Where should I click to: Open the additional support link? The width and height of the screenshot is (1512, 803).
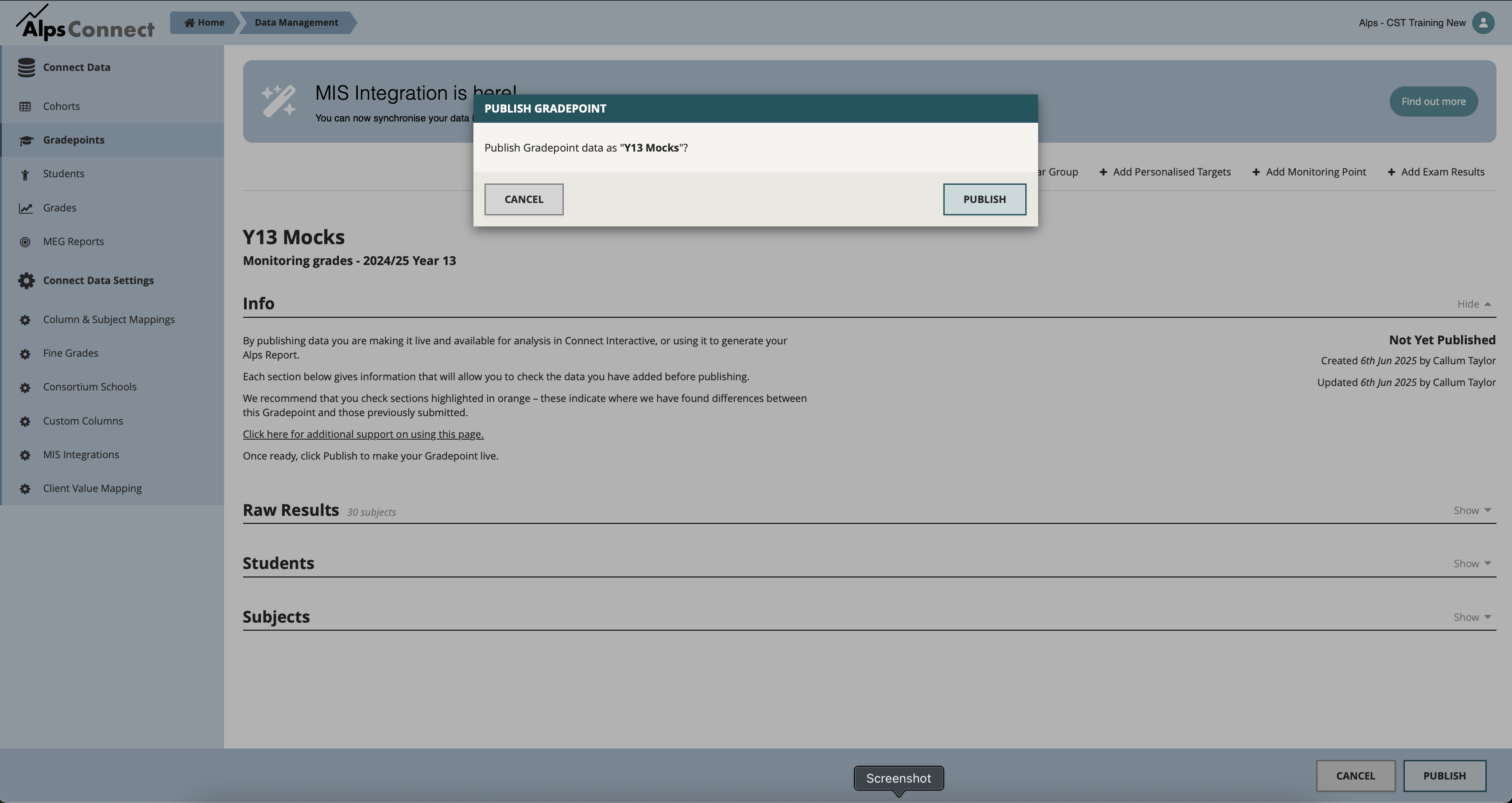(x=363, y=434)
